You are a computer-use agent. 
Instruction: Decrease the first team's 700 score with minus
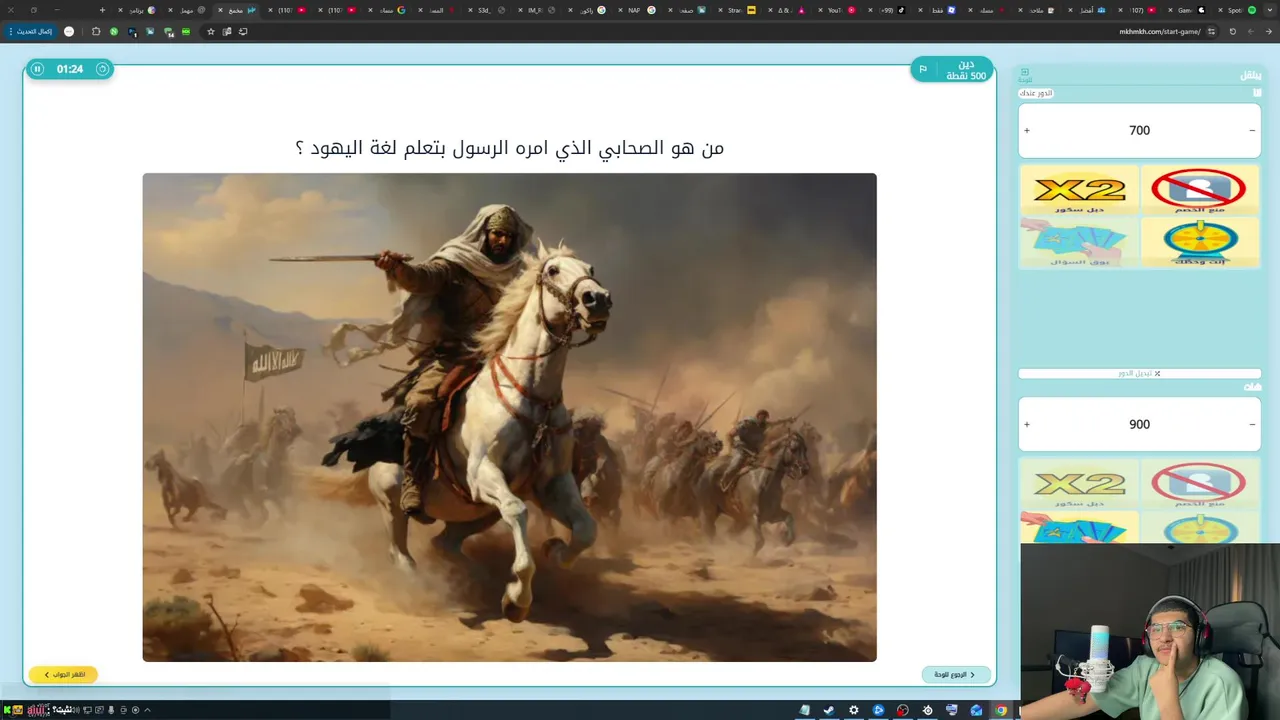coord(1252,131)
